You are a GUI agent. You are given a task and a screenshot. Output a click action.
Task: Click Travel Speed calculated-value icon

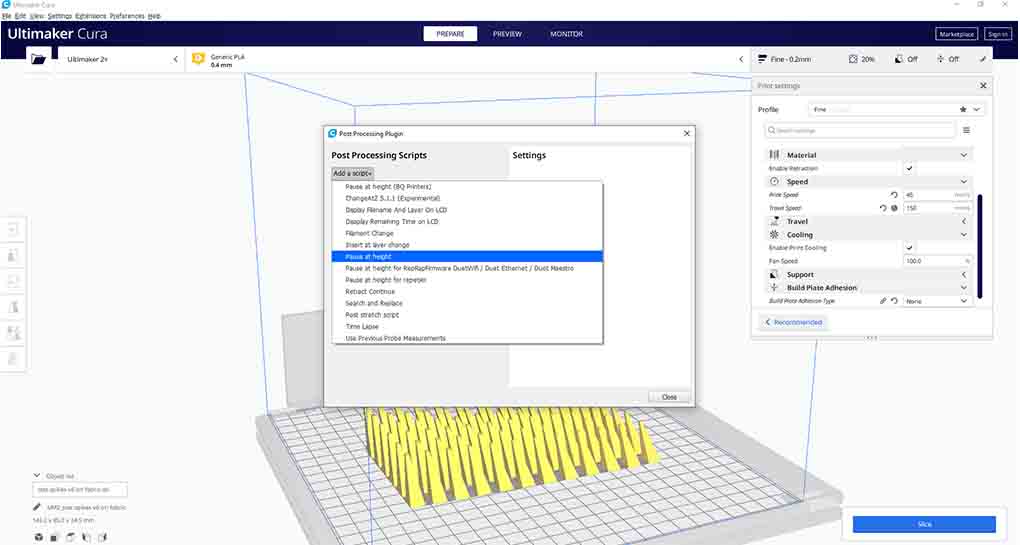tap(894, 208)
